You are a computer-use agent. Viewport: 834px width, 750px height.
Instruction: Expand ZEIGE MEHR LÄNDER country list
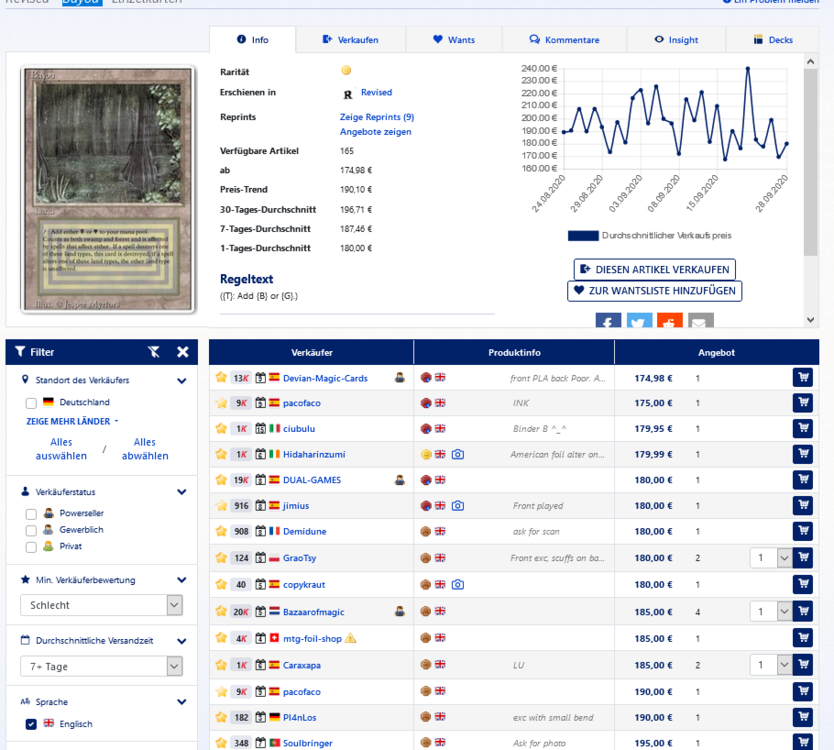(72, 422)
